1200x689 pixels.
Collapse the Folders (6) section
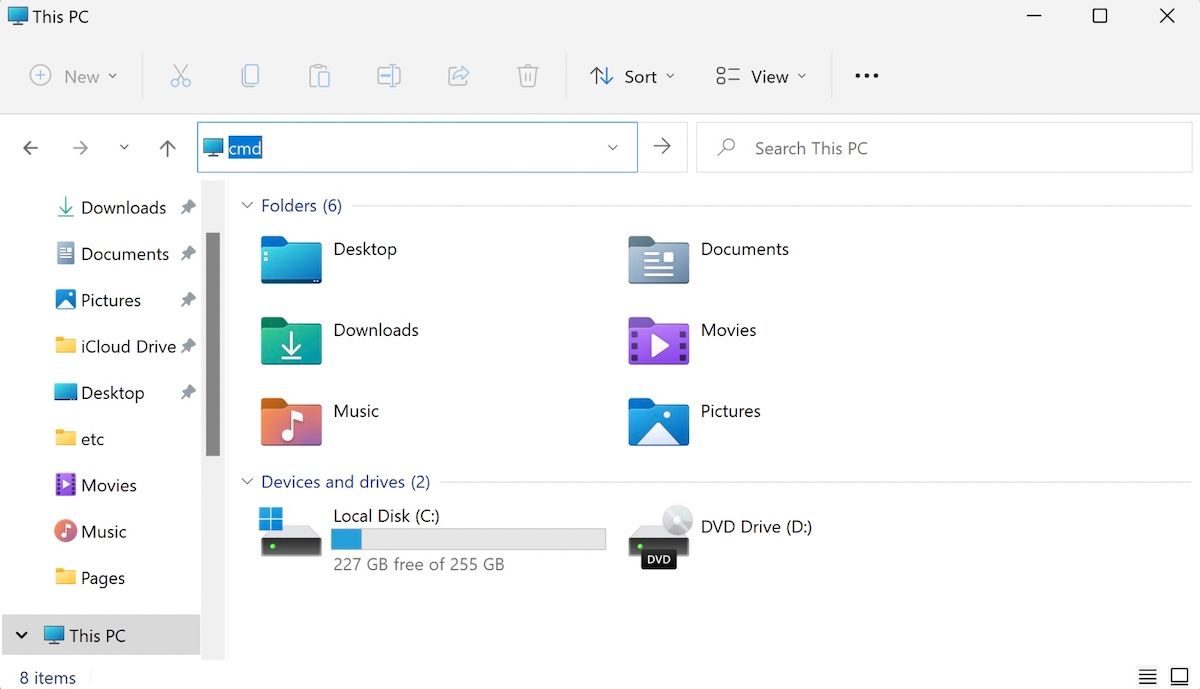247,205
